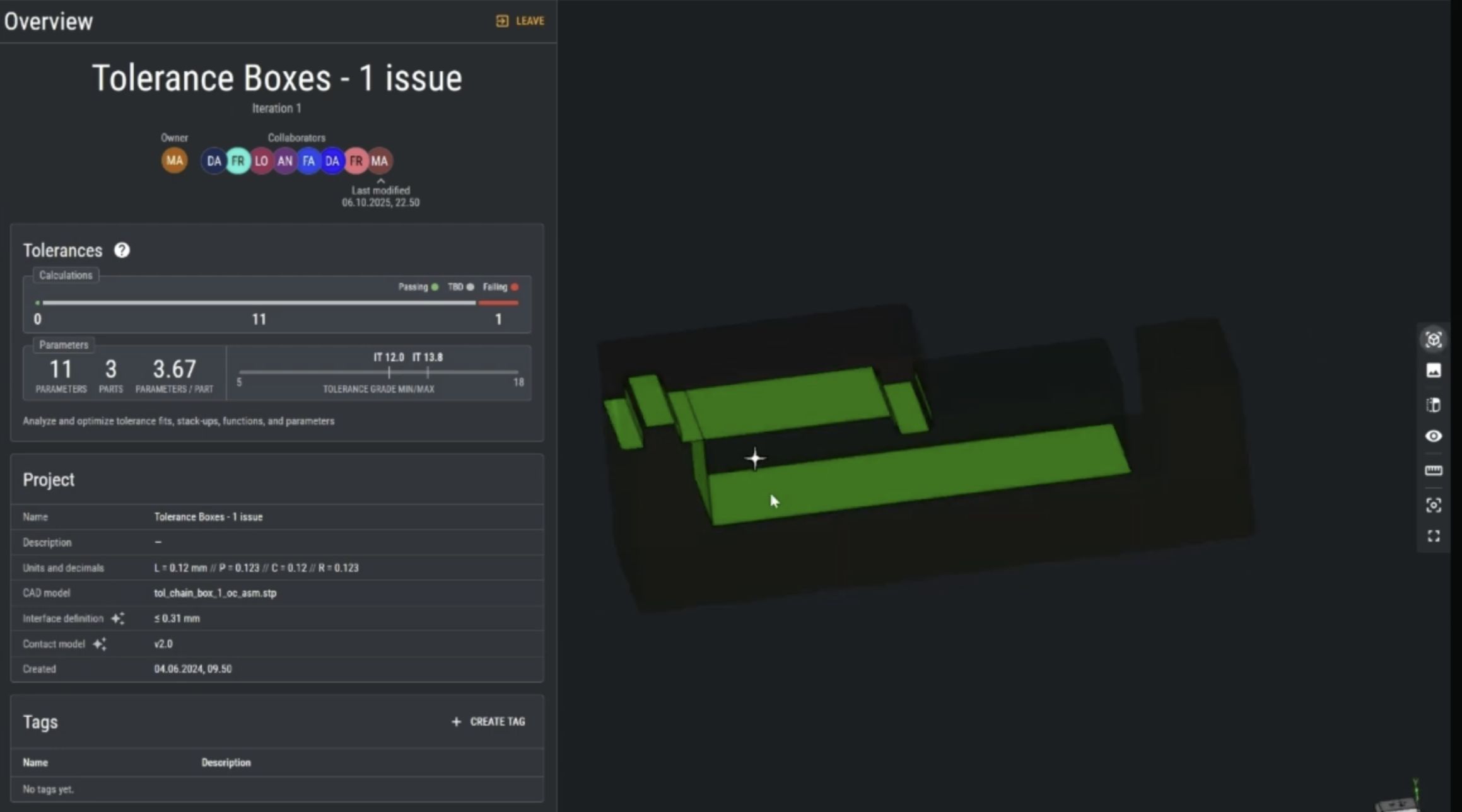The image size is (1462, 812).
Task: Toggle the visibility eye in the viewer toolbar
Action: (1434, 436)
